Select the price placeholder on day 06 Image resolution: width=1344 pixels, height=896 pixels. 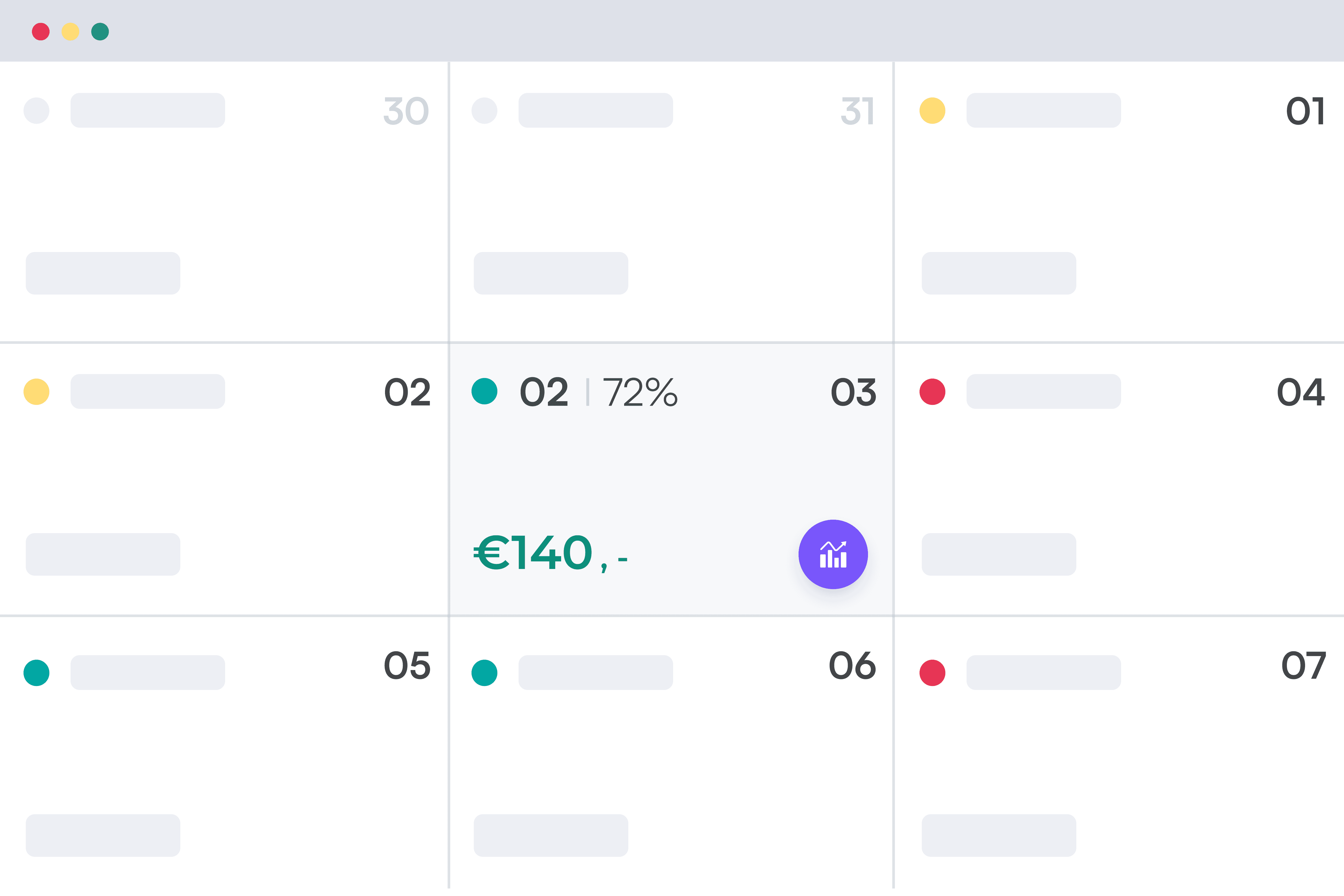pos(551,836)
